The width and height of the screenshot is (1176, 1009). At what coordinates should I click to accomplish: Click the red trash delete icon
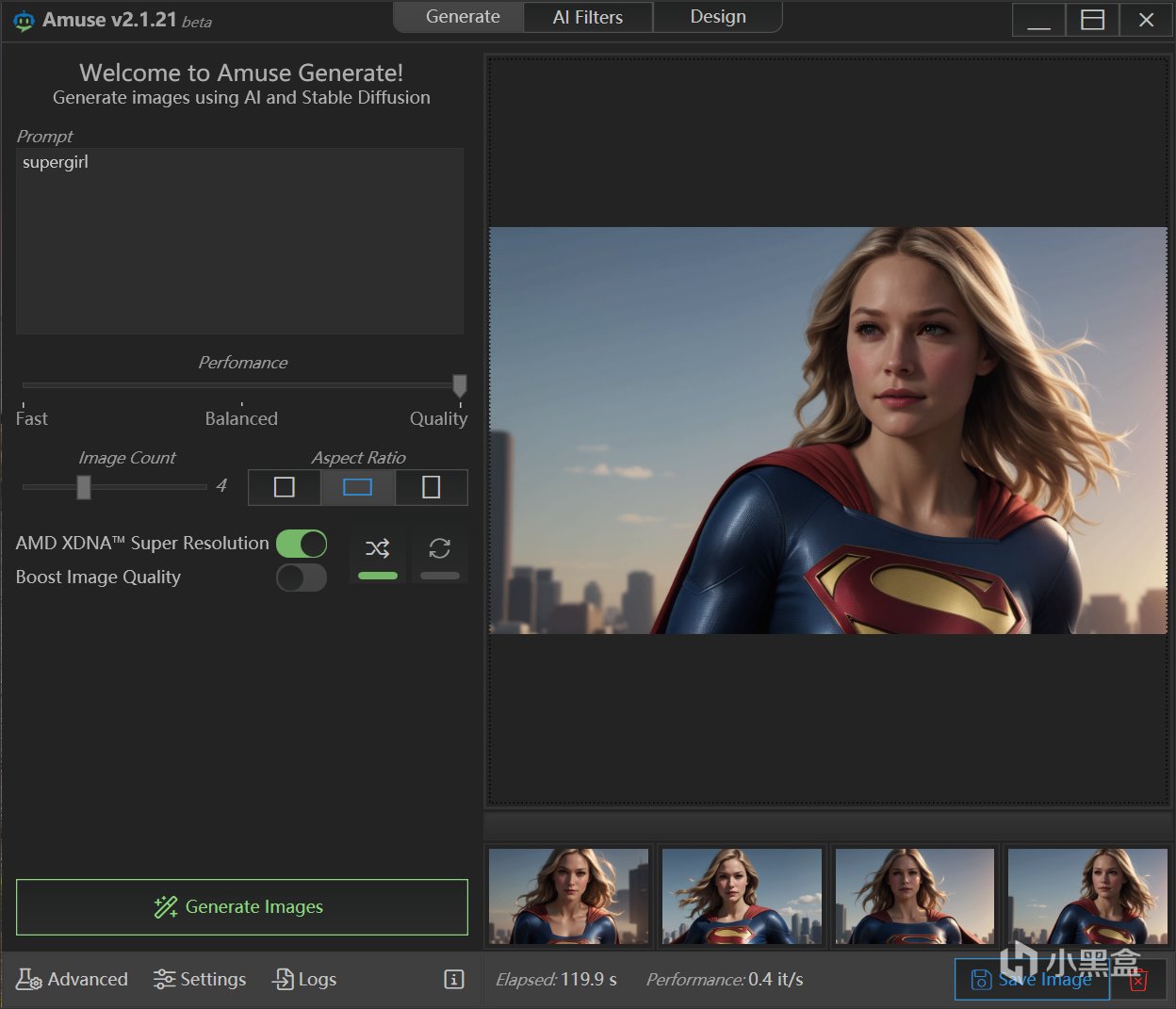pos(1138,981)
